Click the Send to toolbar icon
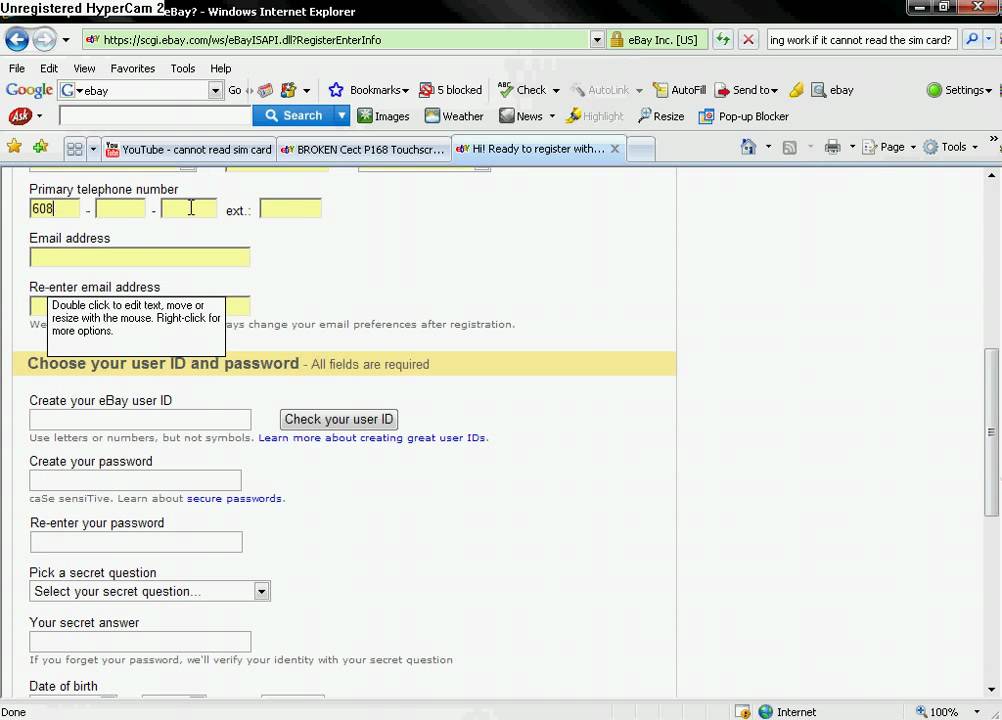 [x=722, y=90]
